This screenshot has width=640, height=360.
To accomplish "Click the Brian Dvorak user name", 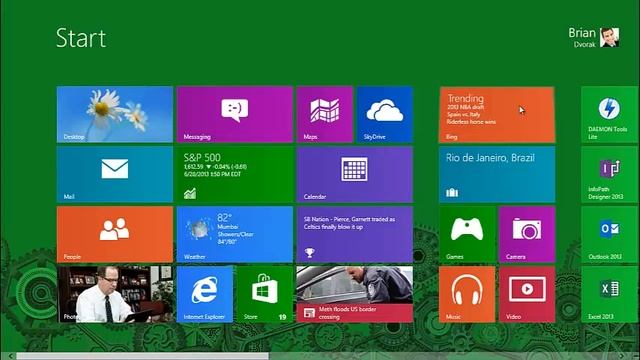I will point(582,38).
